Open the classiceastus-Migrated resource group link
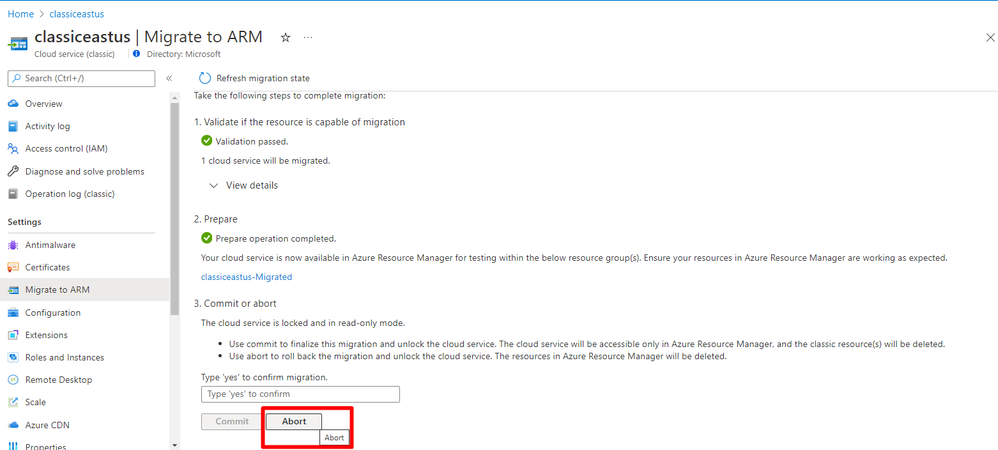 tap(246, 277)
